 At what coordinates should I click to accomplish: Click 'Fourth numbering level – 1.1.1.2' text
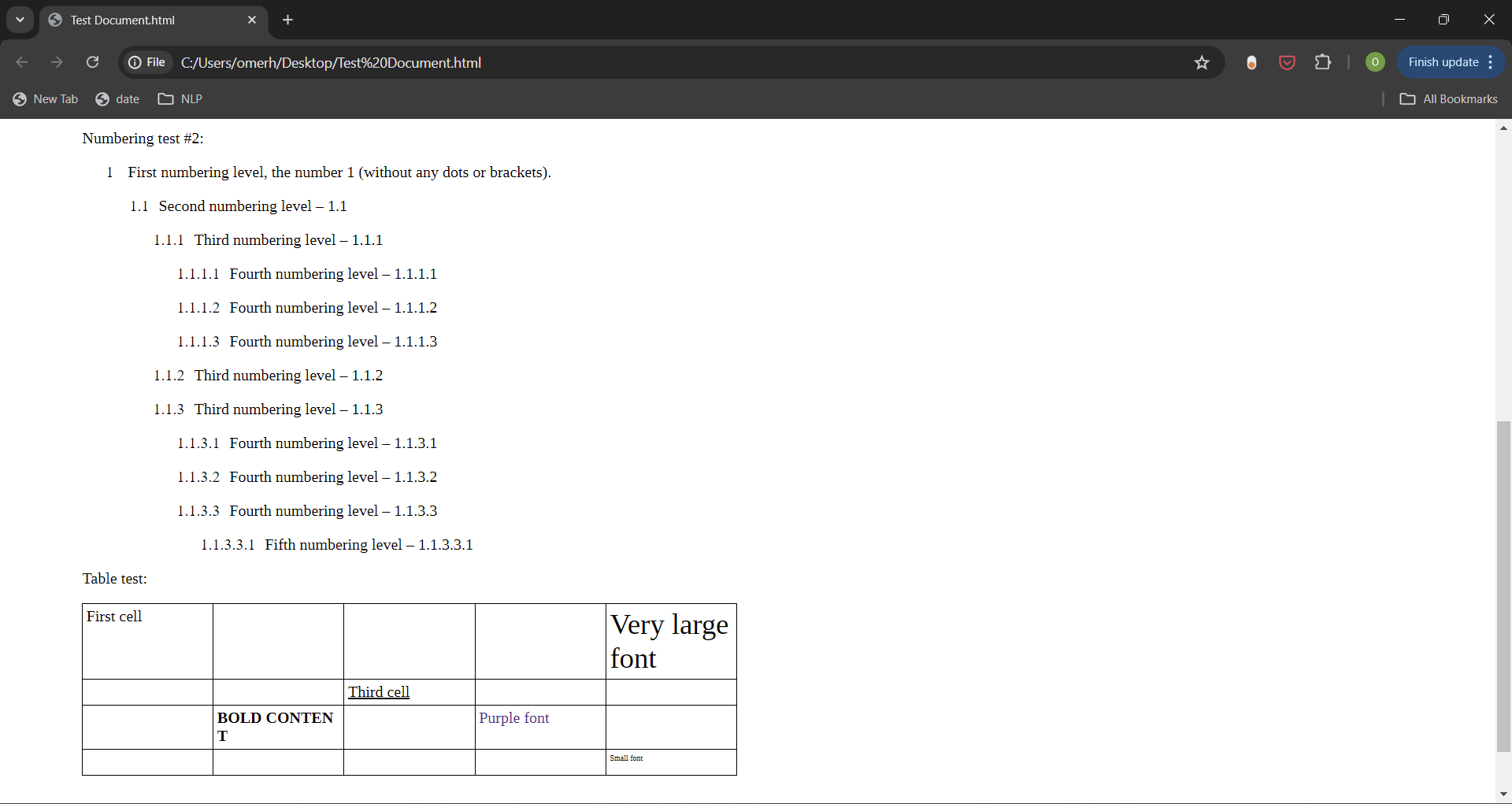tap(333, 308)
